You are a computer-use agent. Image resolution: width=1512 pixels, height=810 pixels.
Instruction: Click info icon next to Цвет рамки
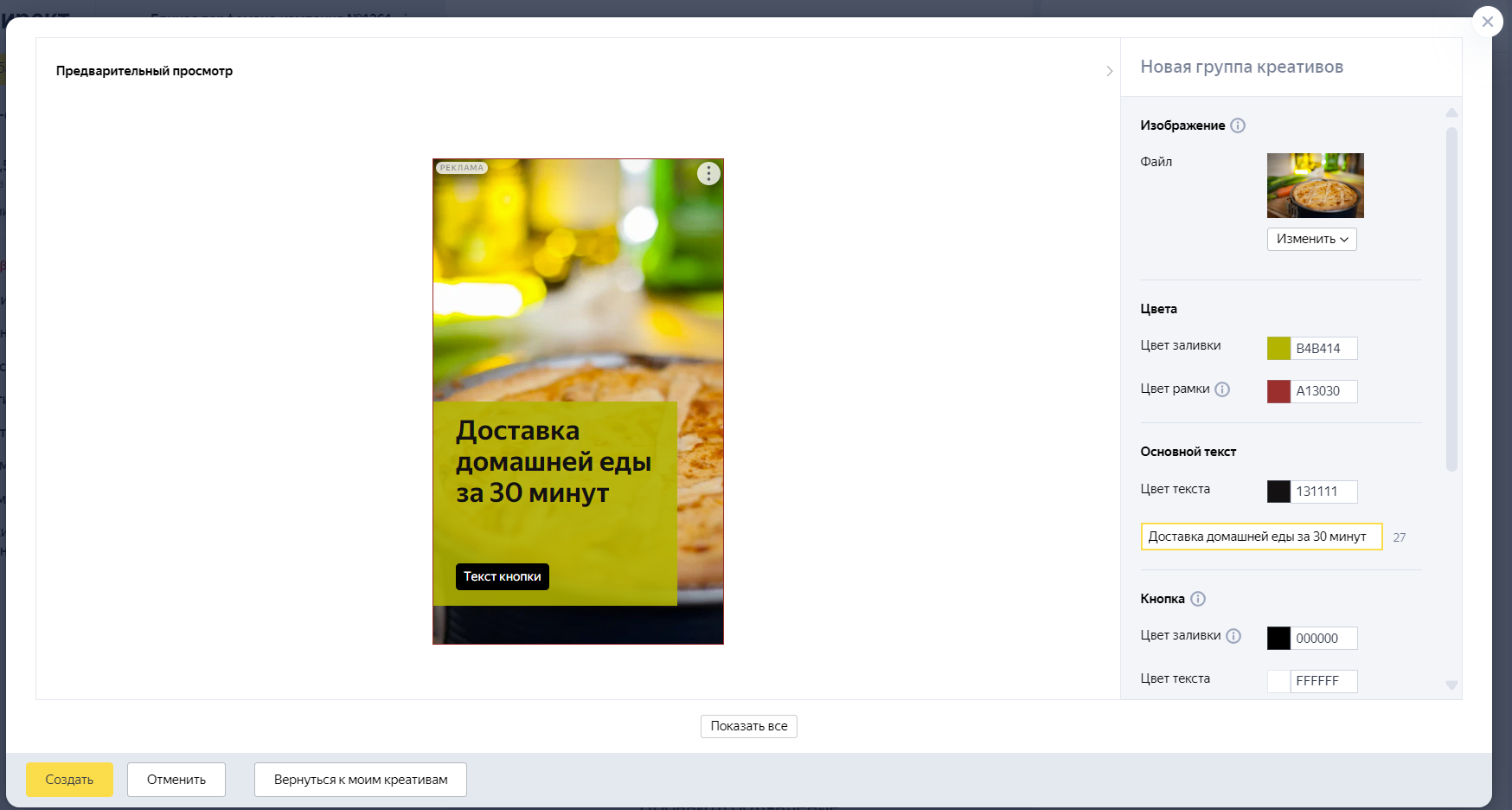1222,389
